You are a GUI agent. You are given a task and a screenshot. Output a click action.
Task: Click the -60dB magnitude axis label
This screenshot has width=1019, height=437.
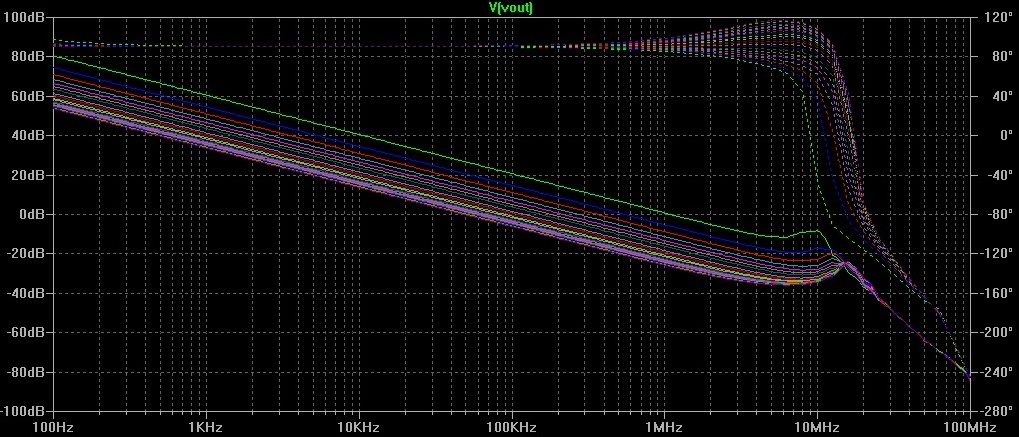tap(25, 332)
